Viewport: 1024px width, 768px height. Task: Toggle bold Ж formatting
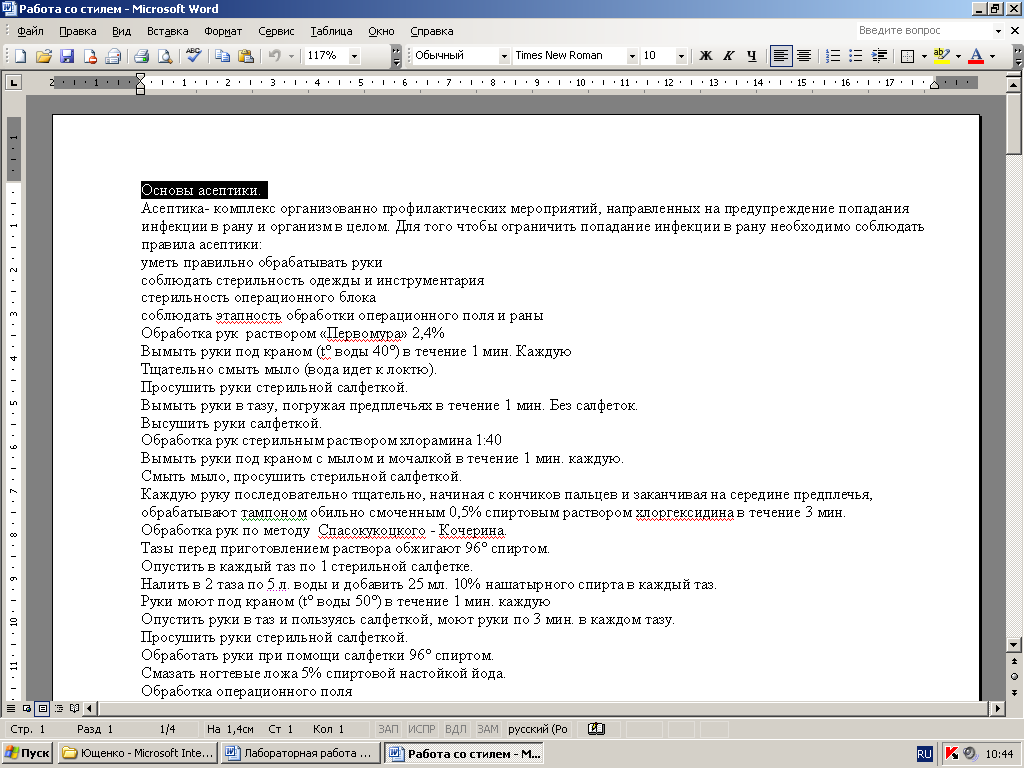[705, 56]
